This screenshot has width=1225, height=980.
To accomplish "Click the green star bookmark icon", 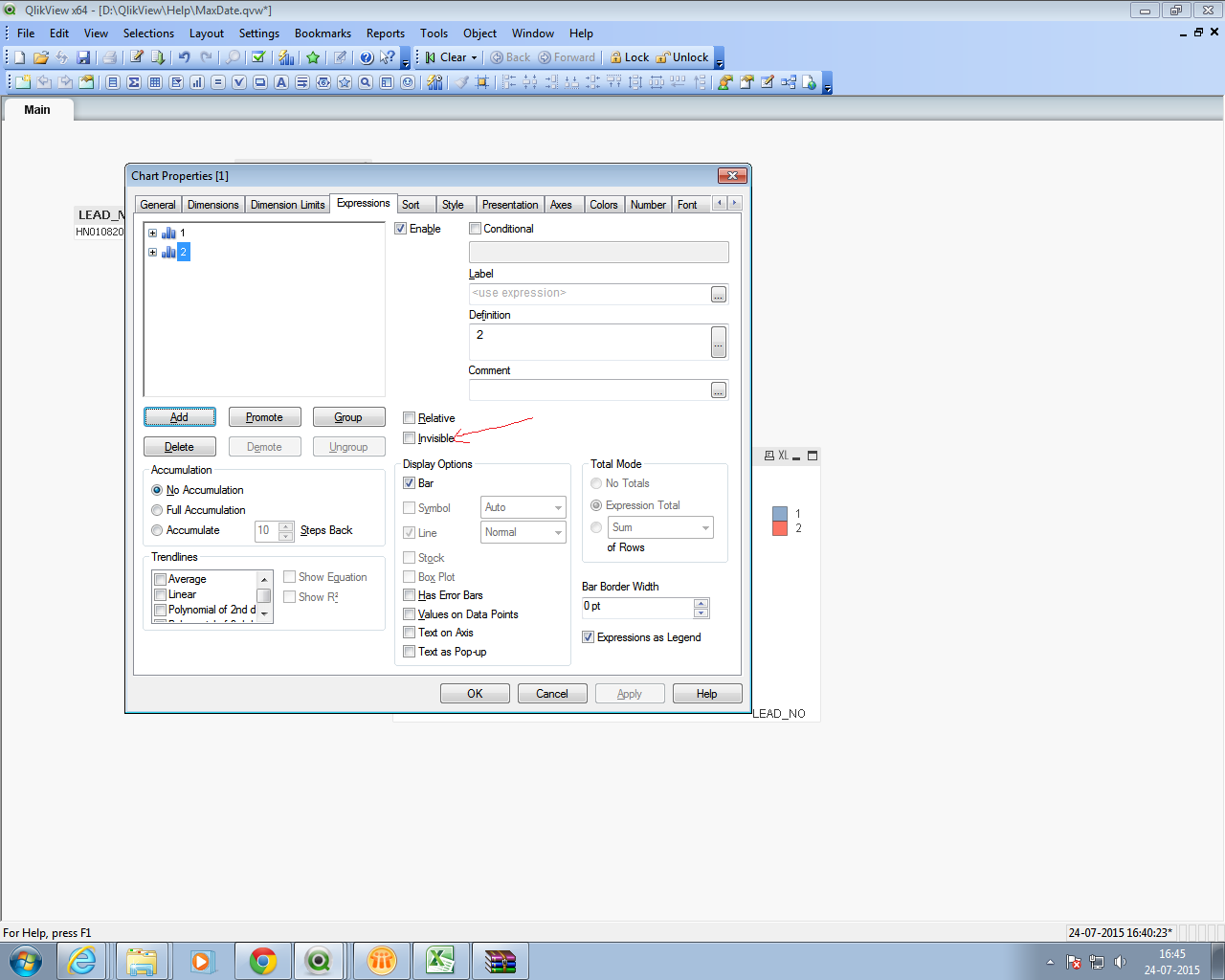I will tap(313, 57).
